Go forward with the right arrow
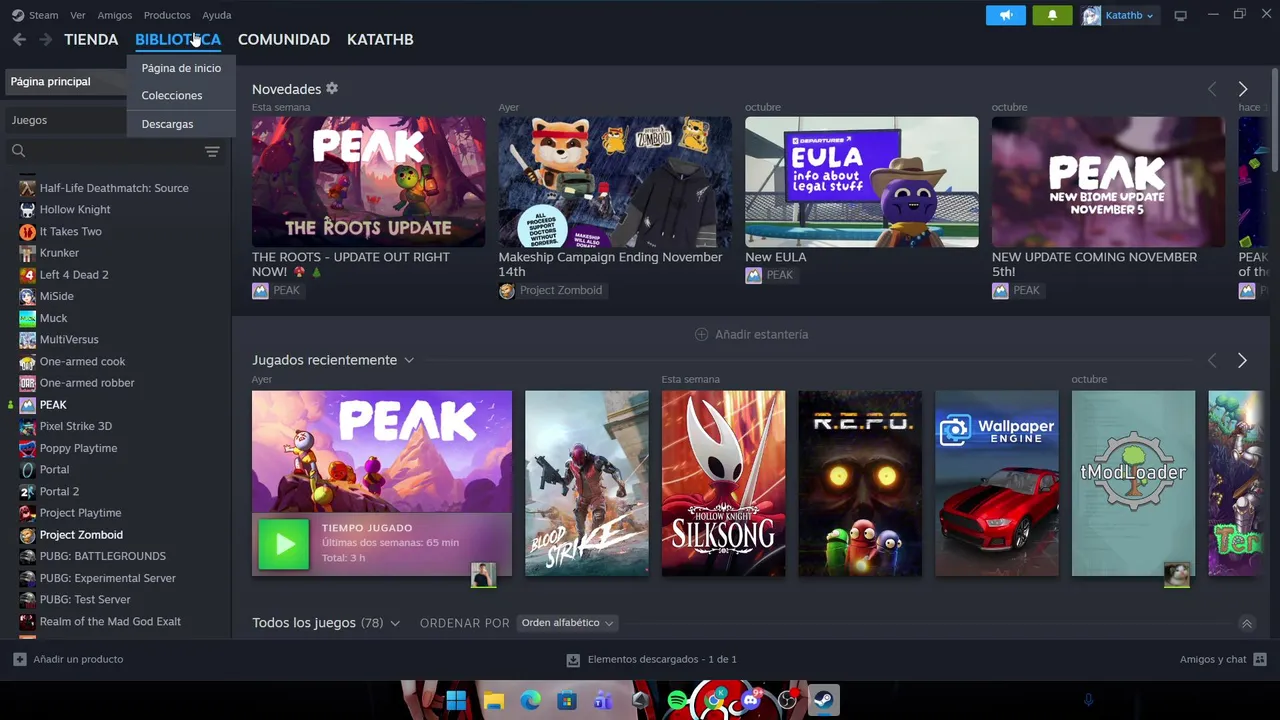The width and height of the screenshot is (1280, 720). [x=45, y=39]
